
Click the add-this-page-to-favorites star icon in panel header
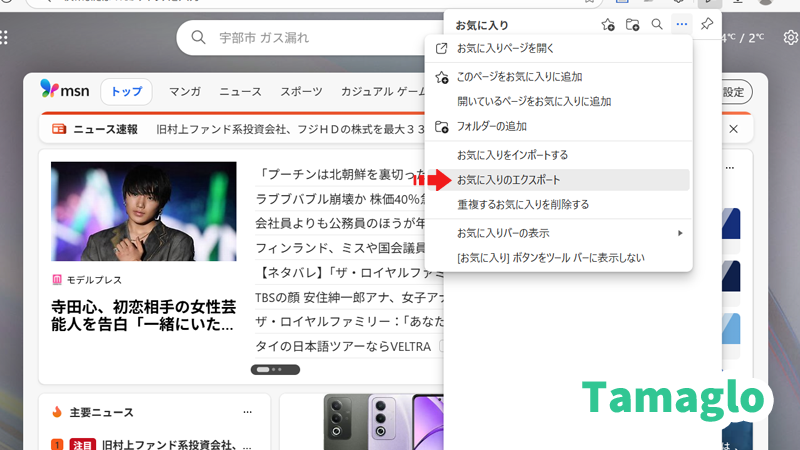coord(607,24)
